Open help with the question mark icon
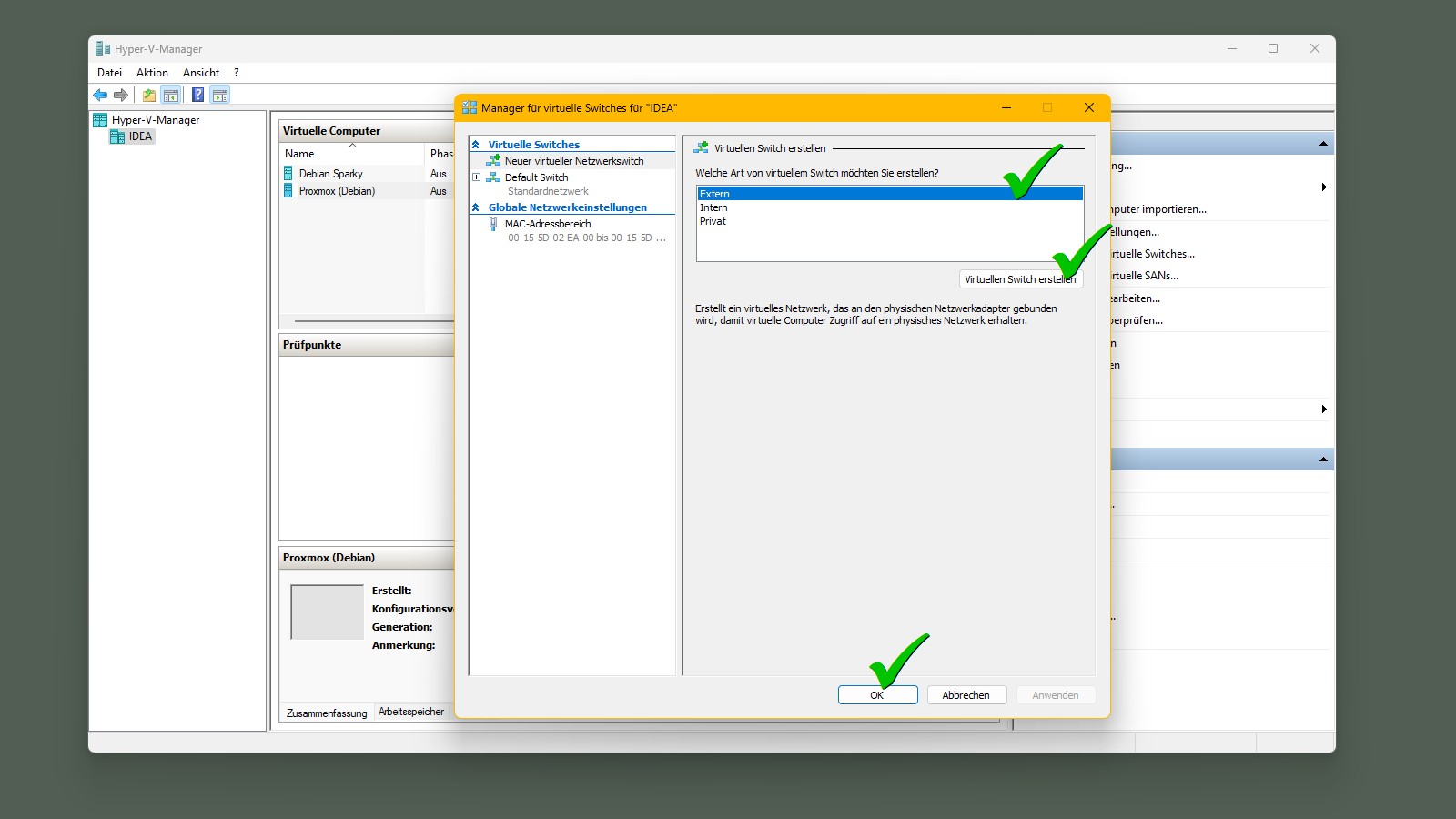 197,96
